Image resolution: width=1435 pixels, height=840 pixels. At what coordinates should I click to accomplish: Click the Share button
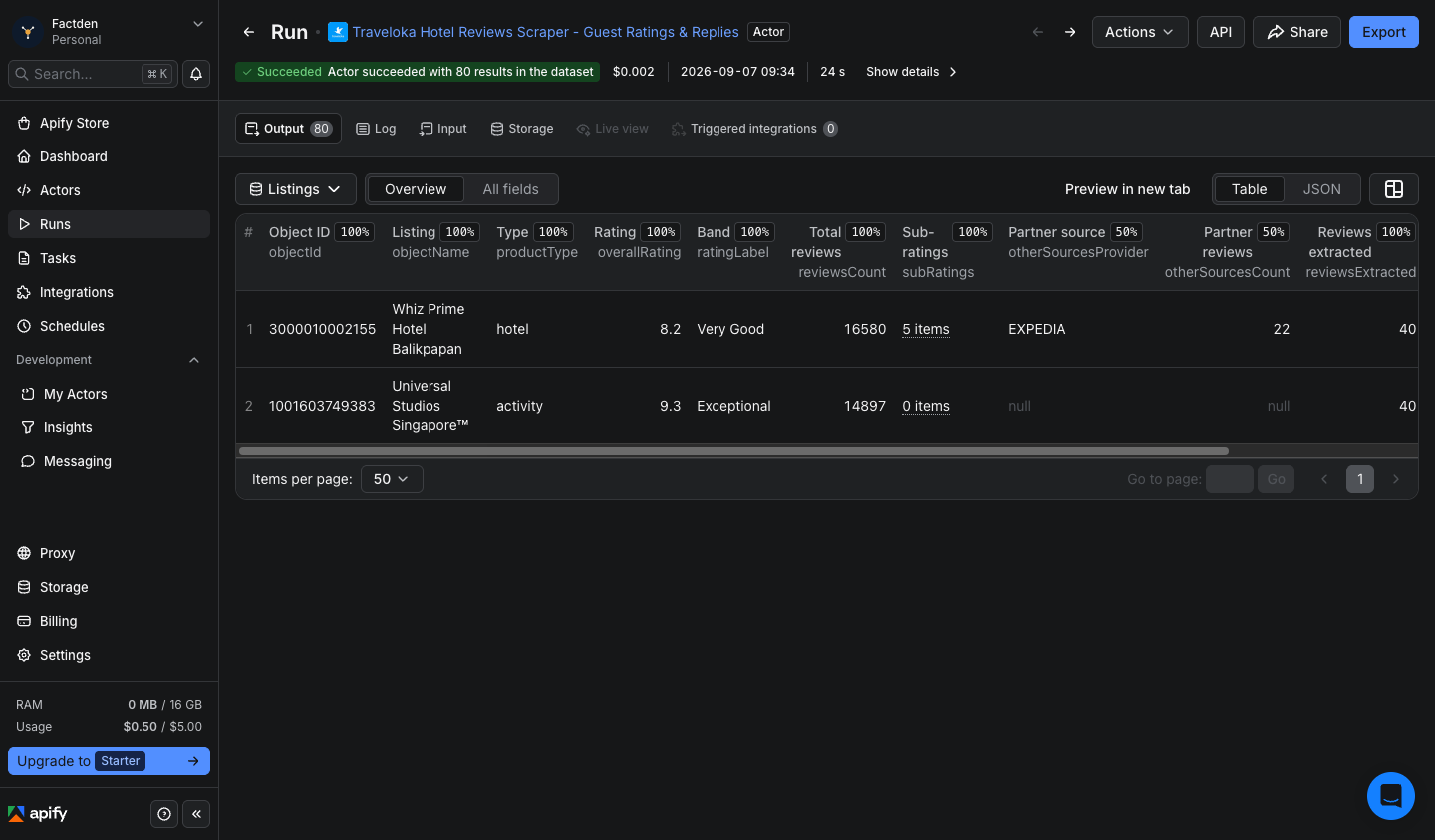point(1297,32)
